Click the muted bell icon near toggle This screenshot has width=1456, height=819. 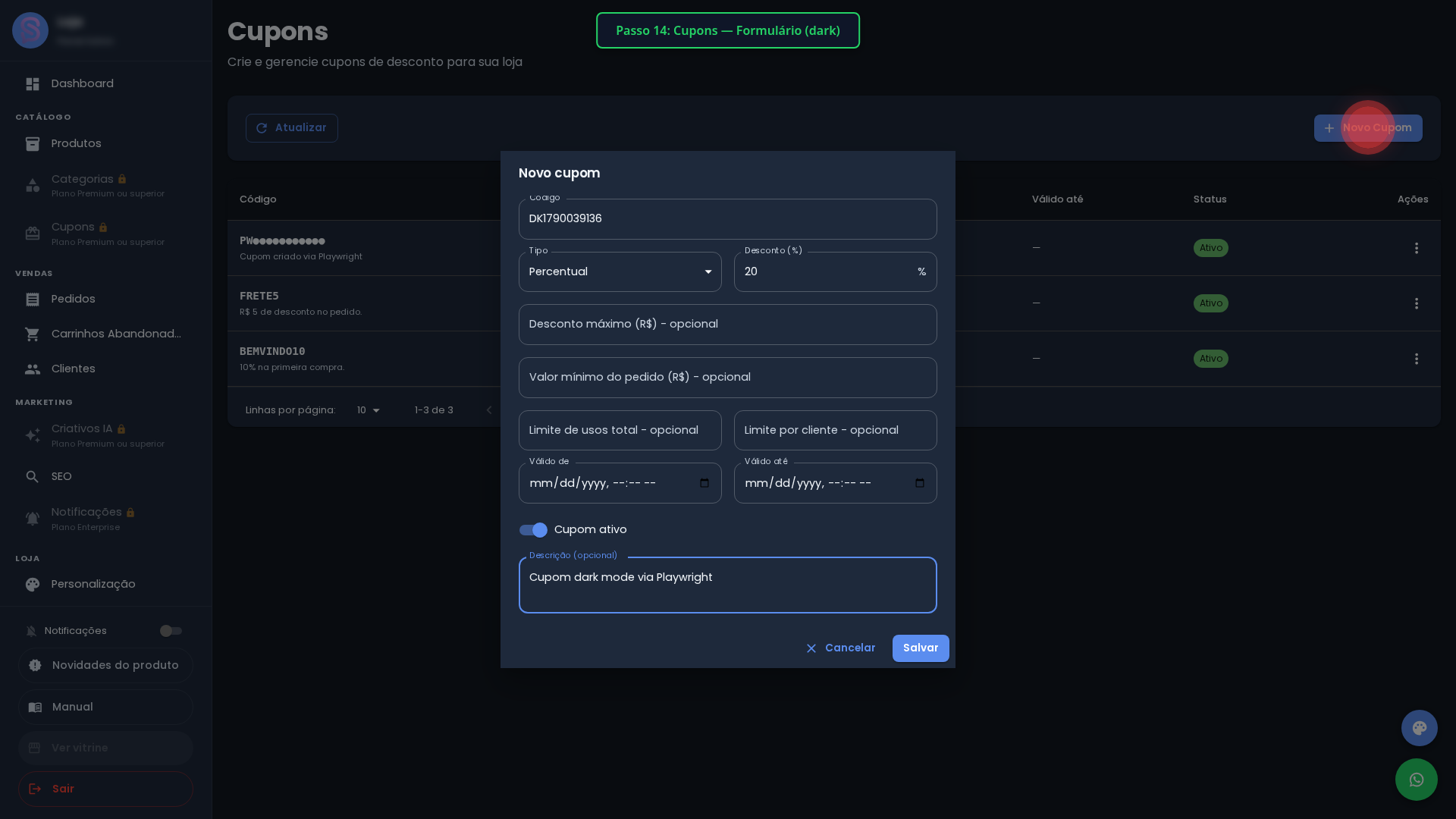(x=31, y=632)
